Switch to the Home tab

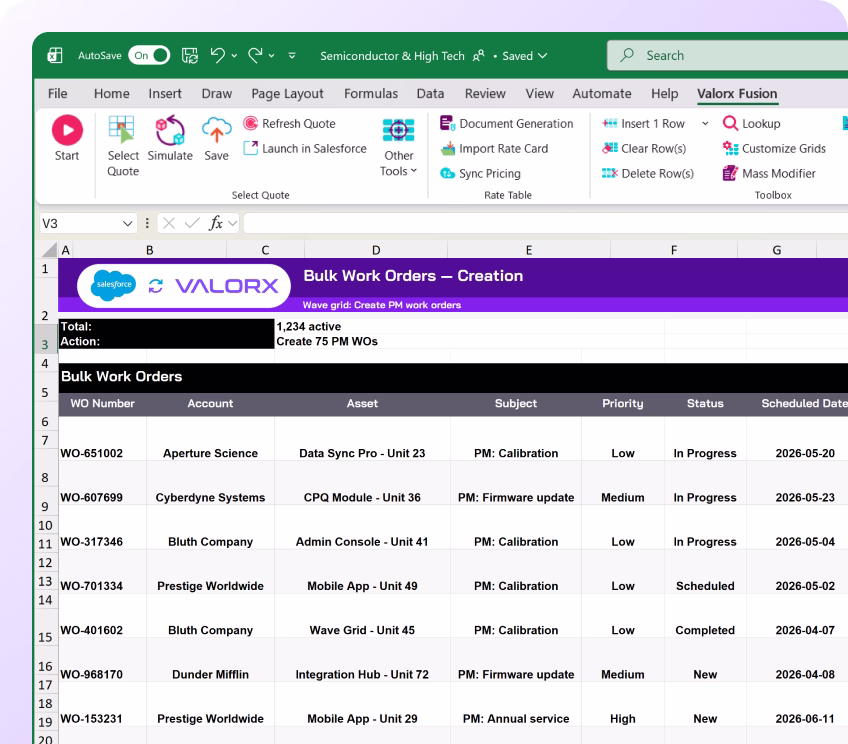111,94
